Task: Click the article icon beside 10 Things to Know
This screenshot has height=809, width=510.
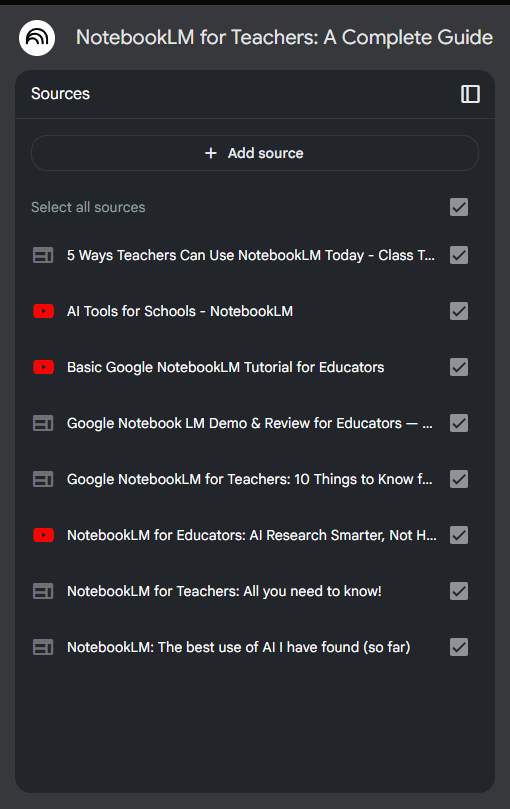Action: pos(43,479)
